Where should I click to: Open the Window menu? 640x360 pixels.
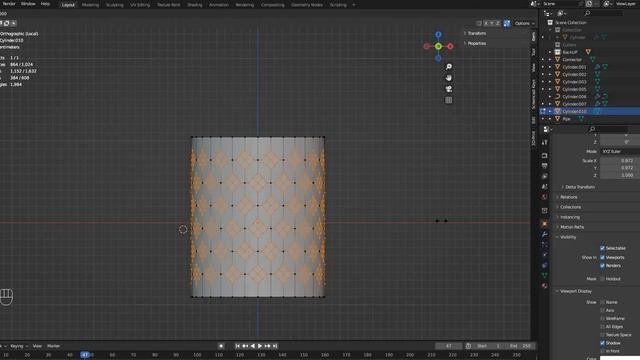tap(28, 4)
